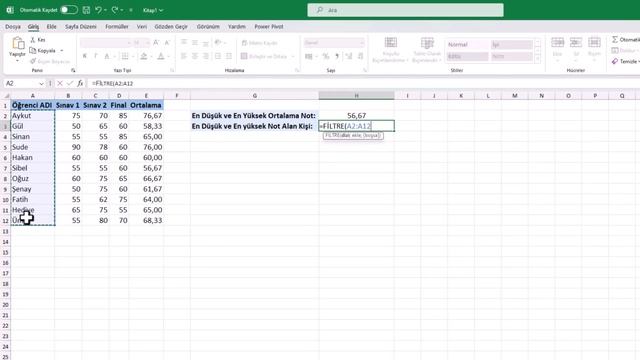640x360 pixels.
Task: Click the Underline A button
Action: [x=107, y=56]
